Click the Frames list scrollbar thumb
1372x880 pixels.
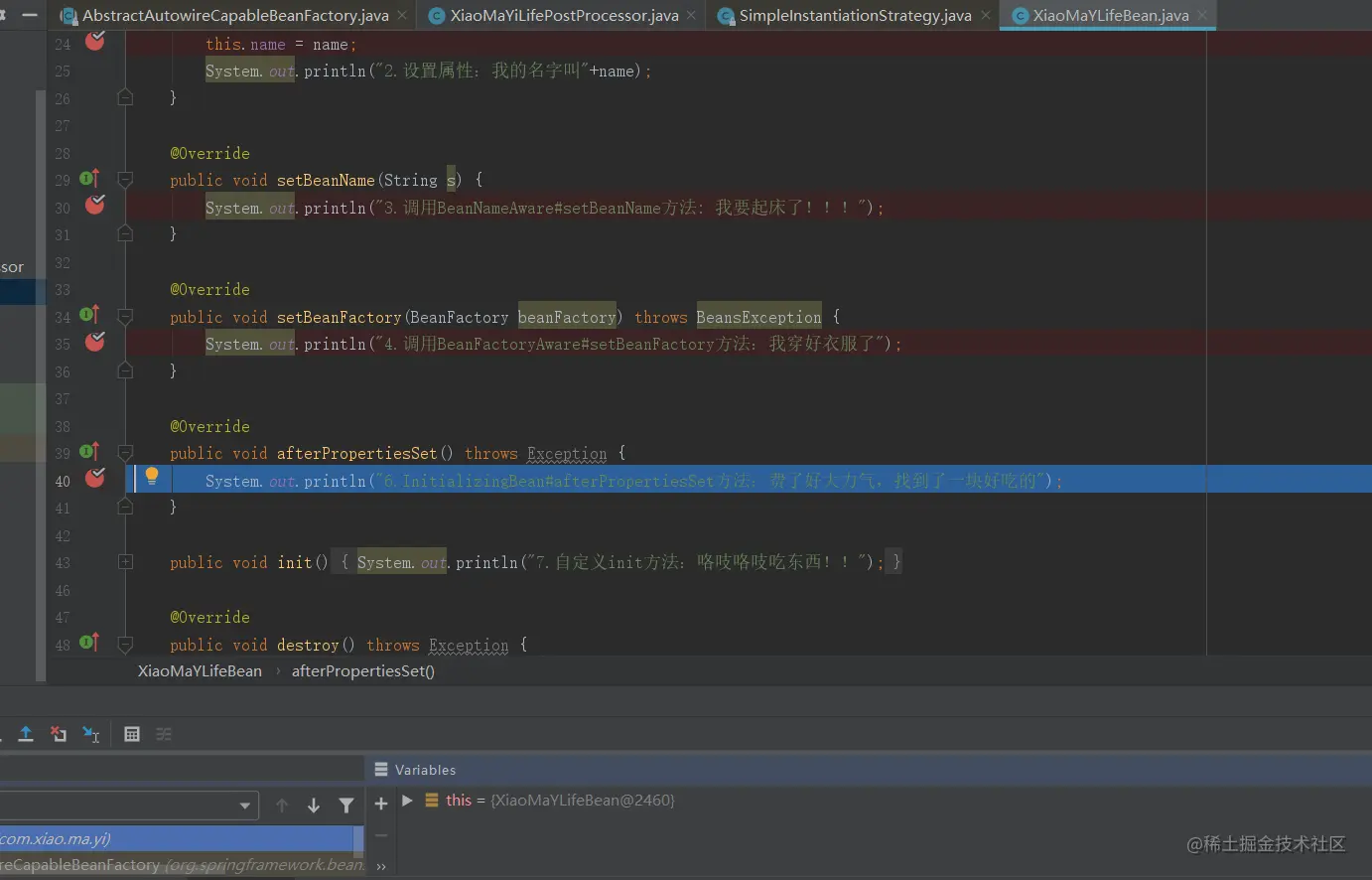click(x=358, y=842)
